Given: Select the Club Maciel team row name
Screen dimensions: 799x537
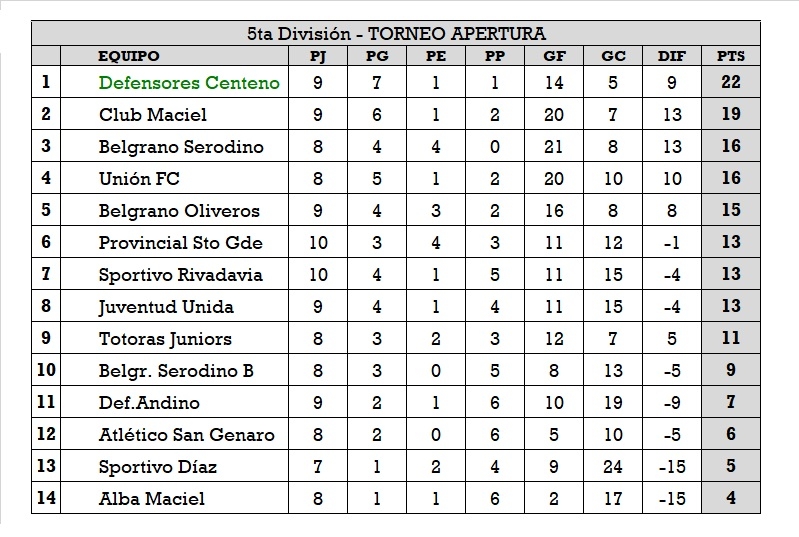Looking at the screenshot, I should point(153,115).
